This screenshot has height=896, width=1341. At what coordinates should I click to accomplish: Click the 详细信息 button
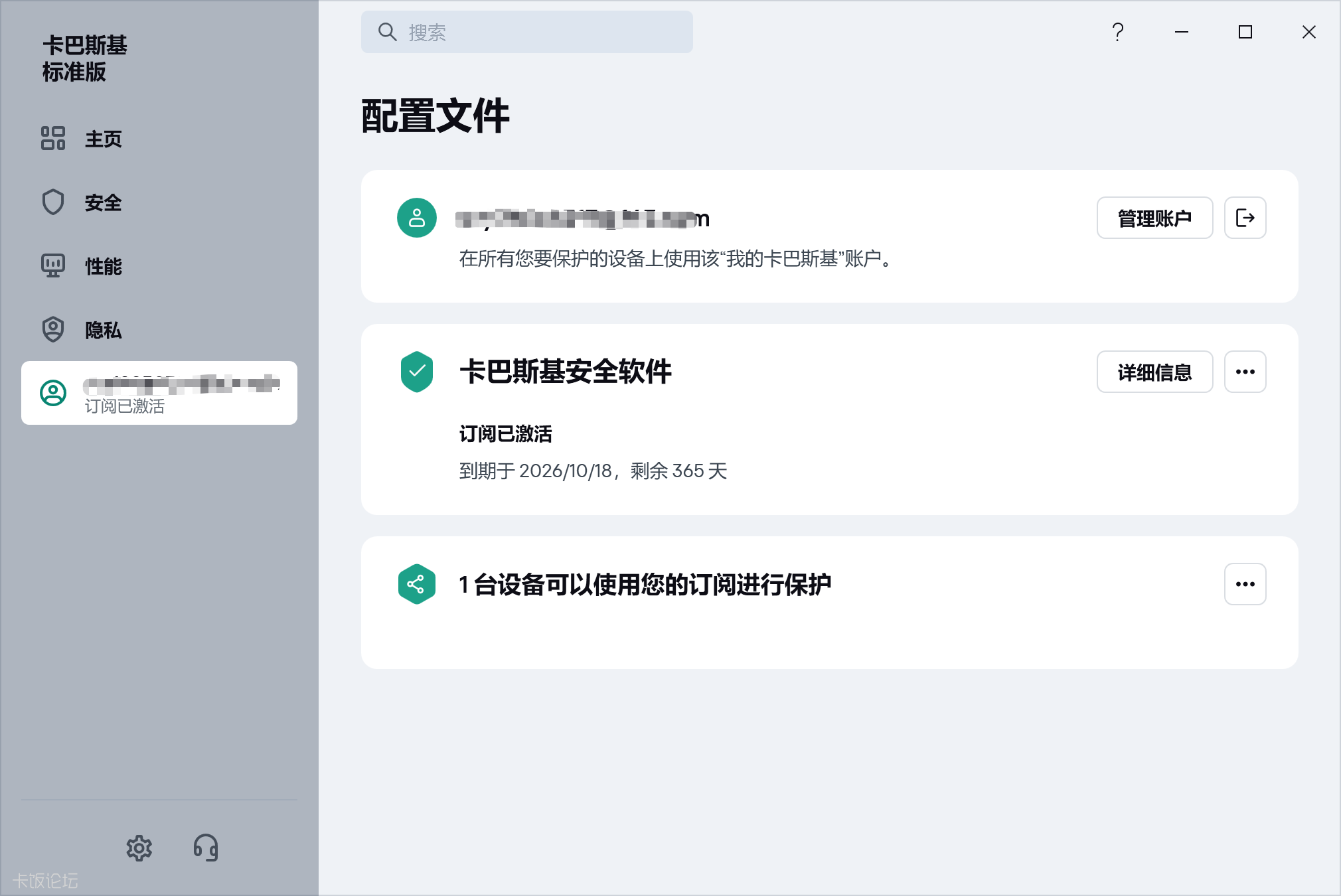[x=1154, y=372]
